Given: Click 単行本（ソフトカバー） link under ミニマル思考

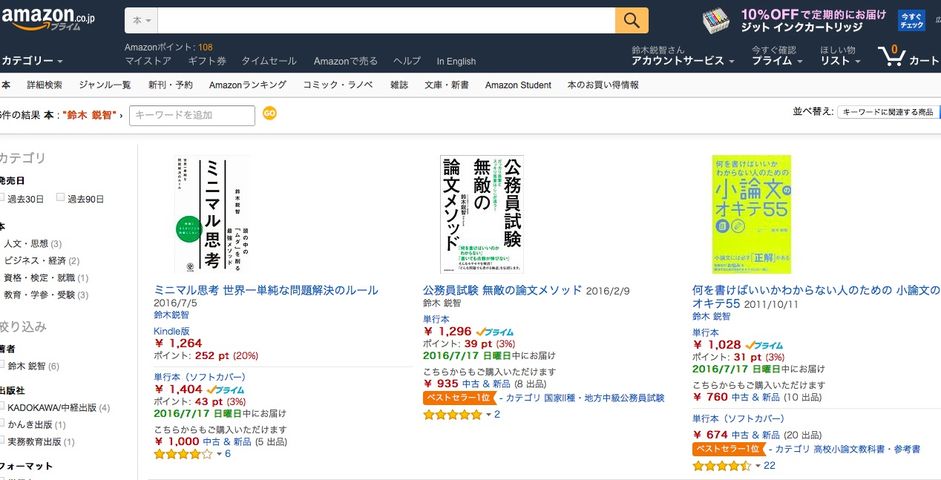Looking at the screenshot, I should click(199, 377).
